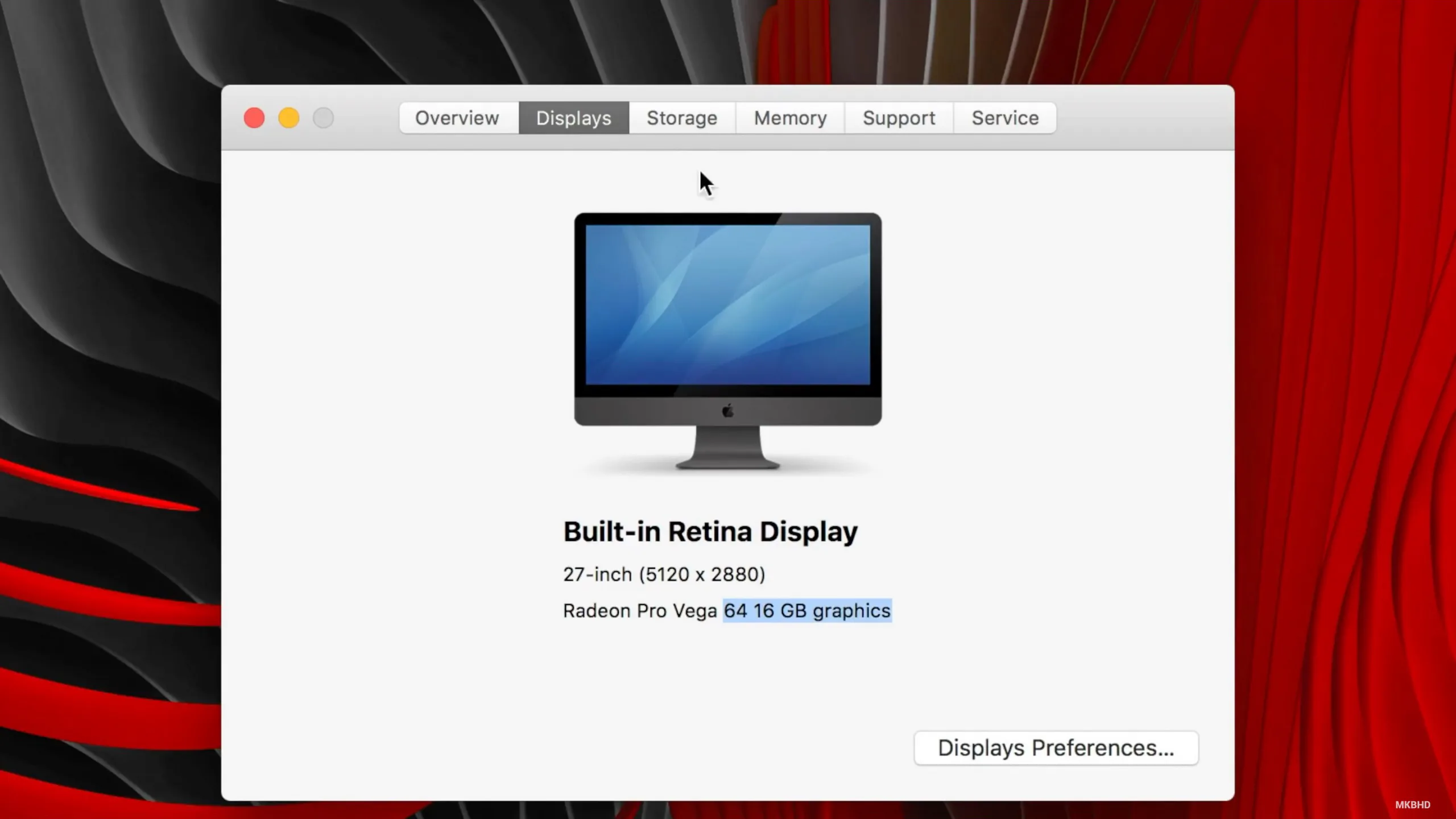Screen dimensions: 1456x819
Task: Open the Storage tab
Action: click(682, 118)
